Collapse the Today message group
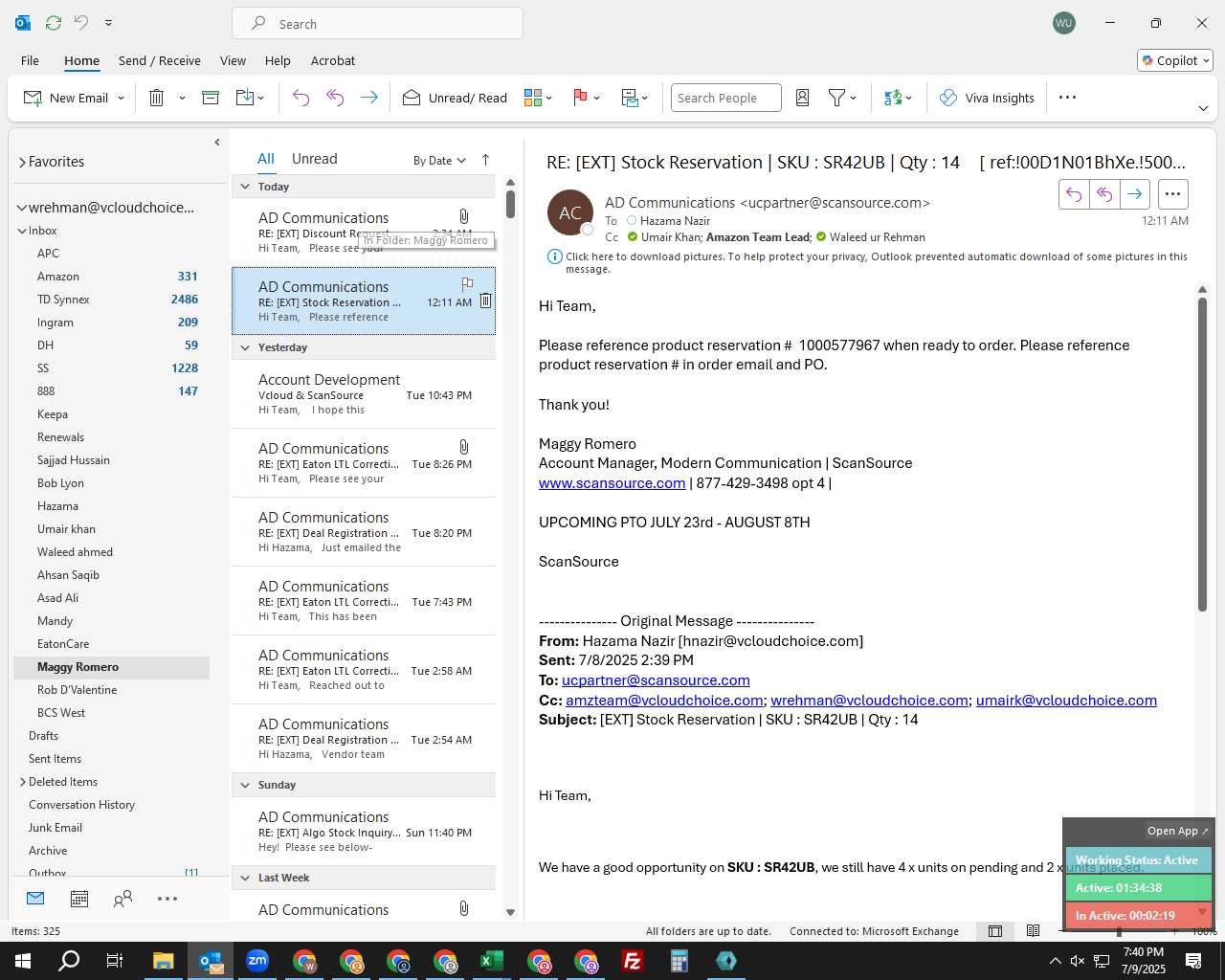 (x=245, y=187)
